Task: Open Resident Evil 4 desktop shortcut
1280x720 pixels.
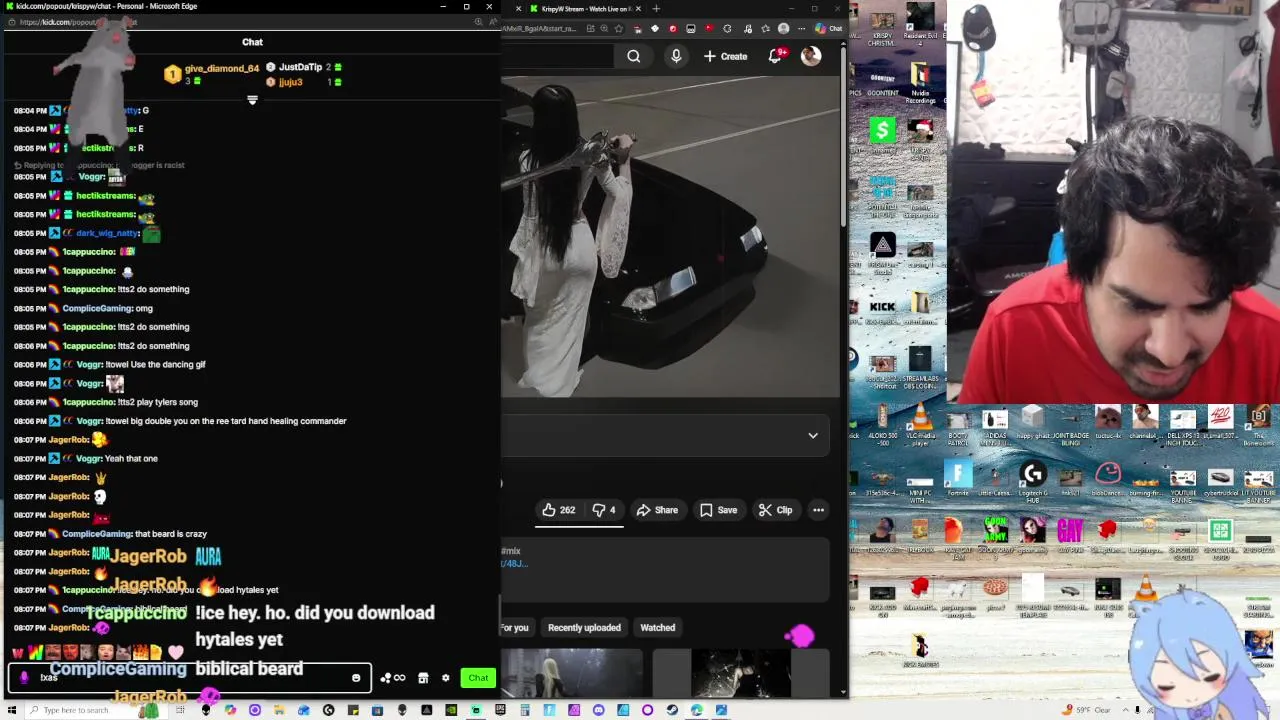Action: (920, 26)
